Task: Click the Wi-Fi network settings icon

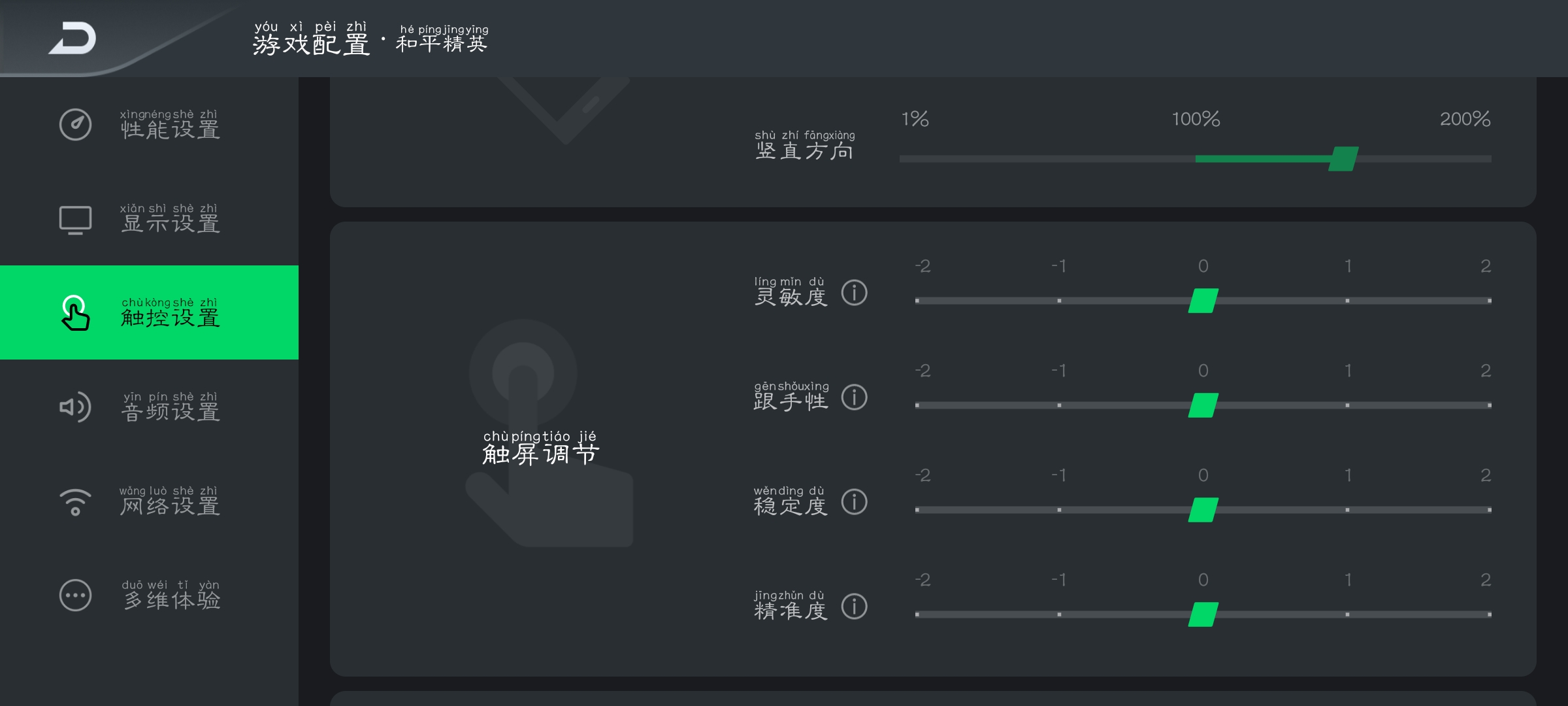Action: pos(76,502)
